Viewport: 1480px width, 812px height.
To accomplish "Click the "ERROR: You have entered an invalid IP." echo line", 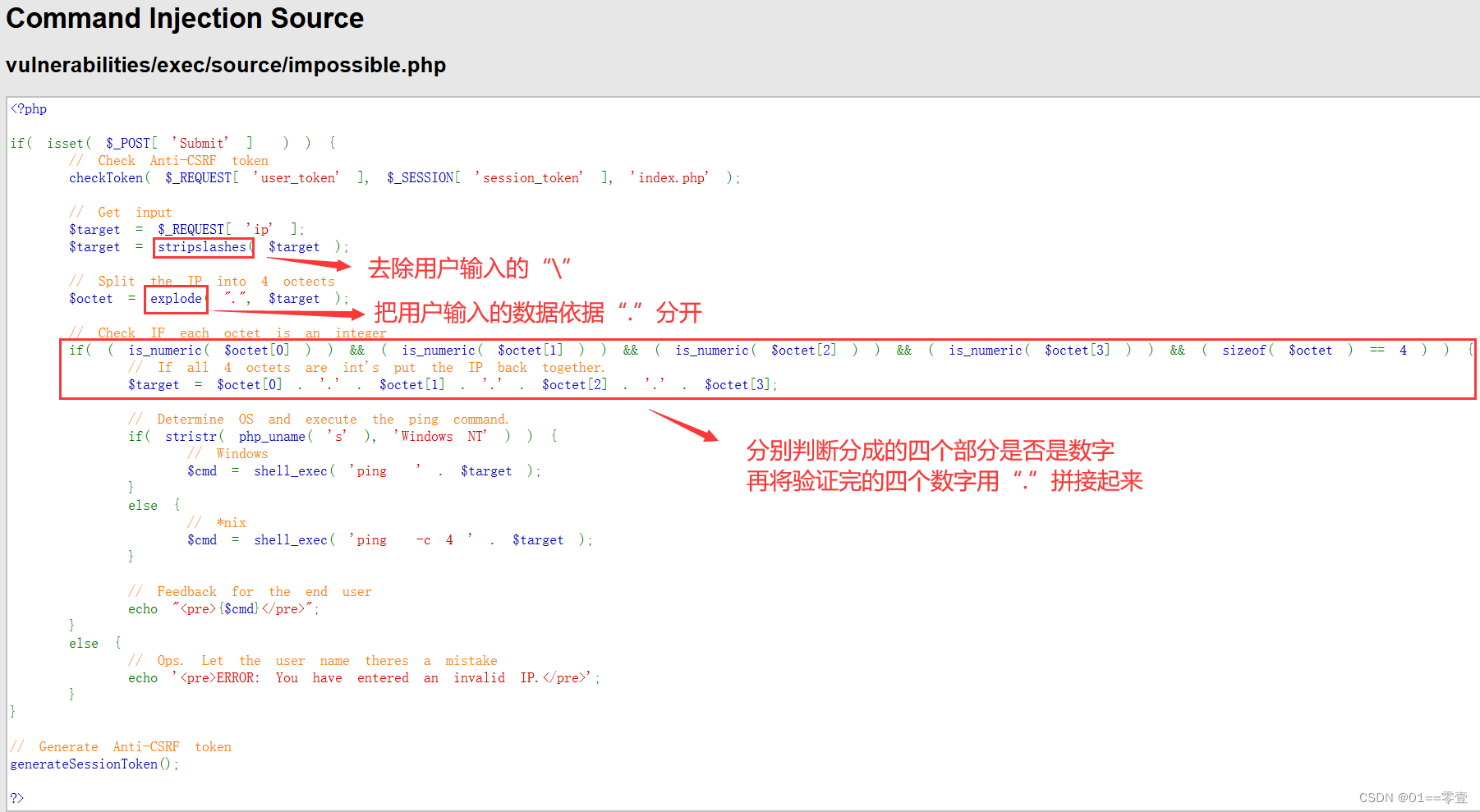I will [x=364, y=678].
